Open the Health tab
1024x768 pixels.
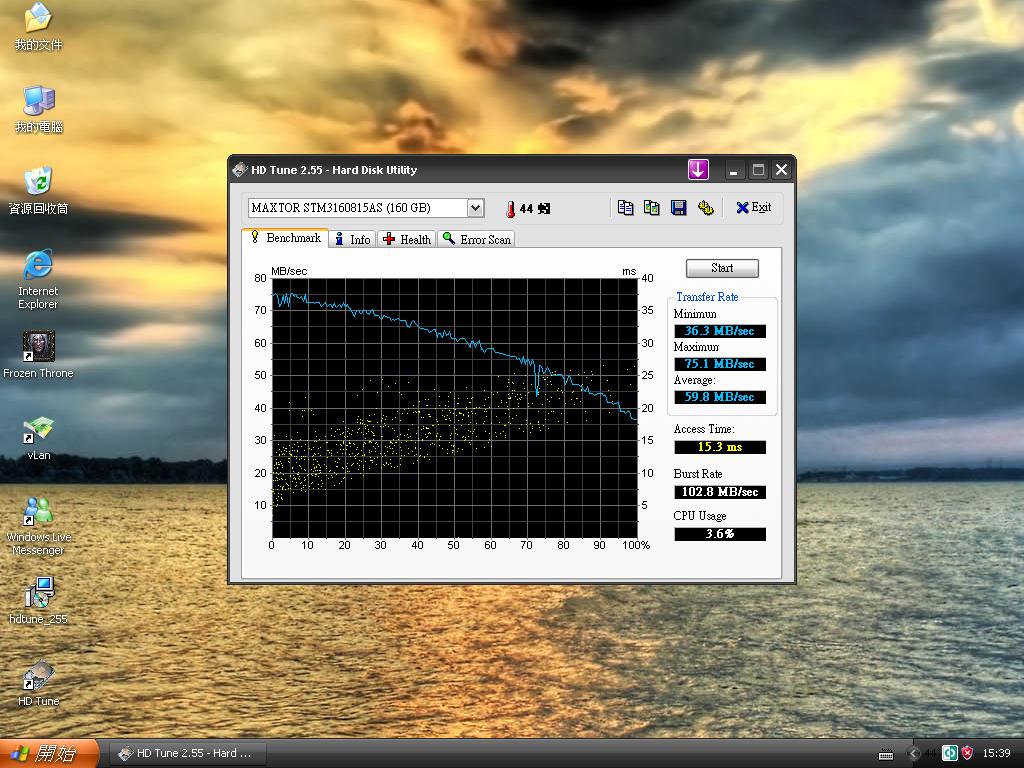[407, 239]
